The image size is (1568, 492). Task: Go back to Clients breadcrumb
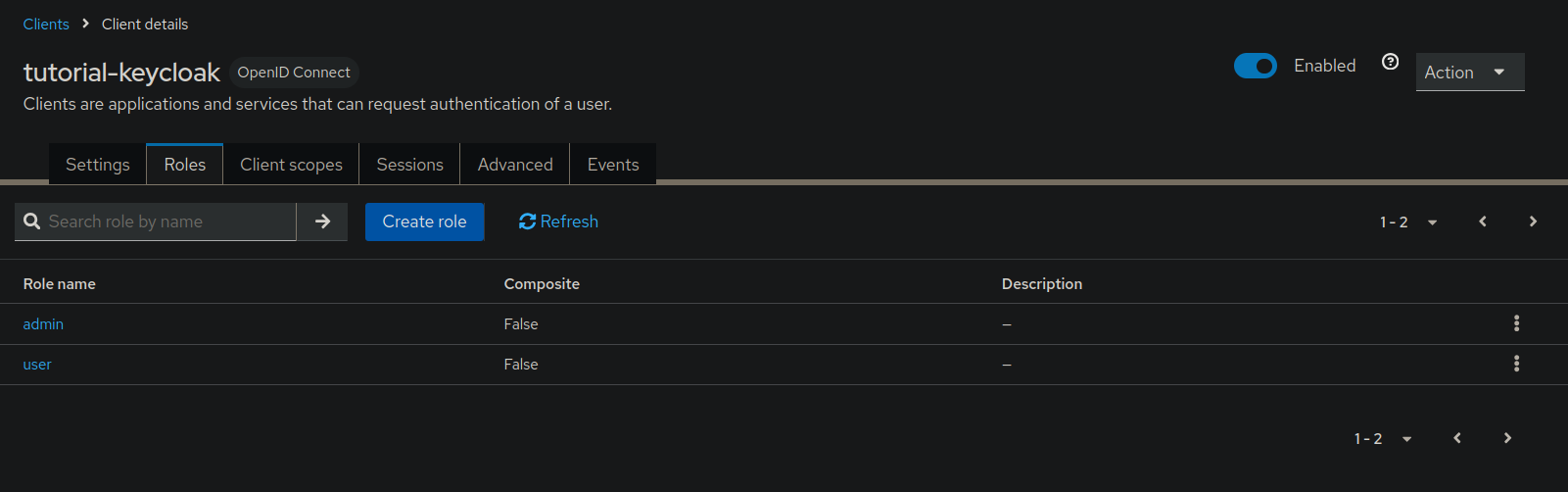pos(46,24)
